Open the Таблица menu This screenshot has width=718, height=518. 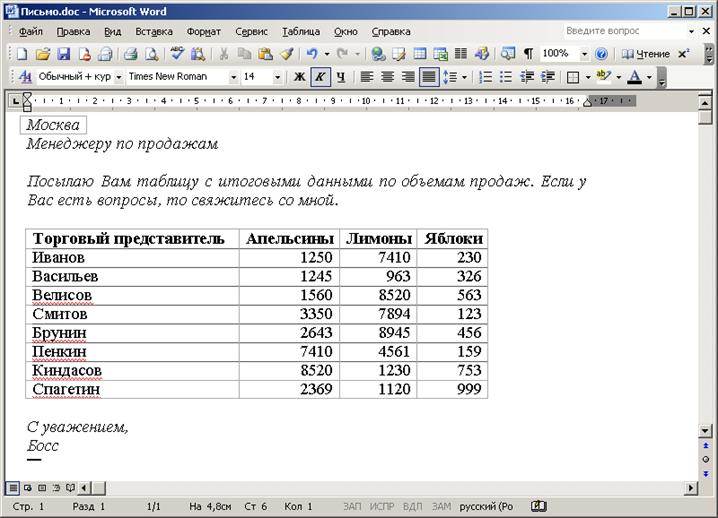(x=301, y=32)
